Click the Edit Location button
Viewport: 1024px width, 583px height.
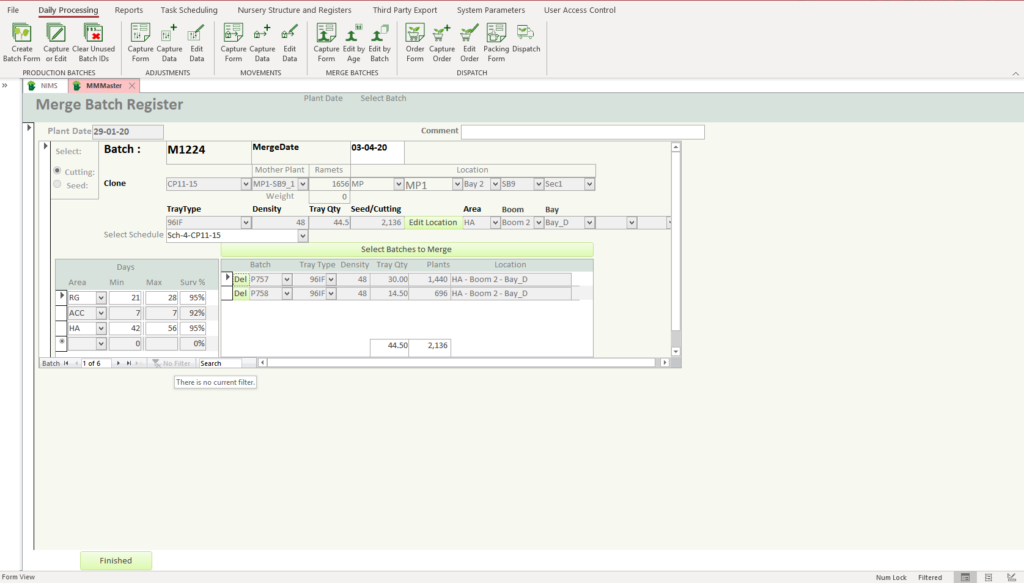click(x=432, y=223)
